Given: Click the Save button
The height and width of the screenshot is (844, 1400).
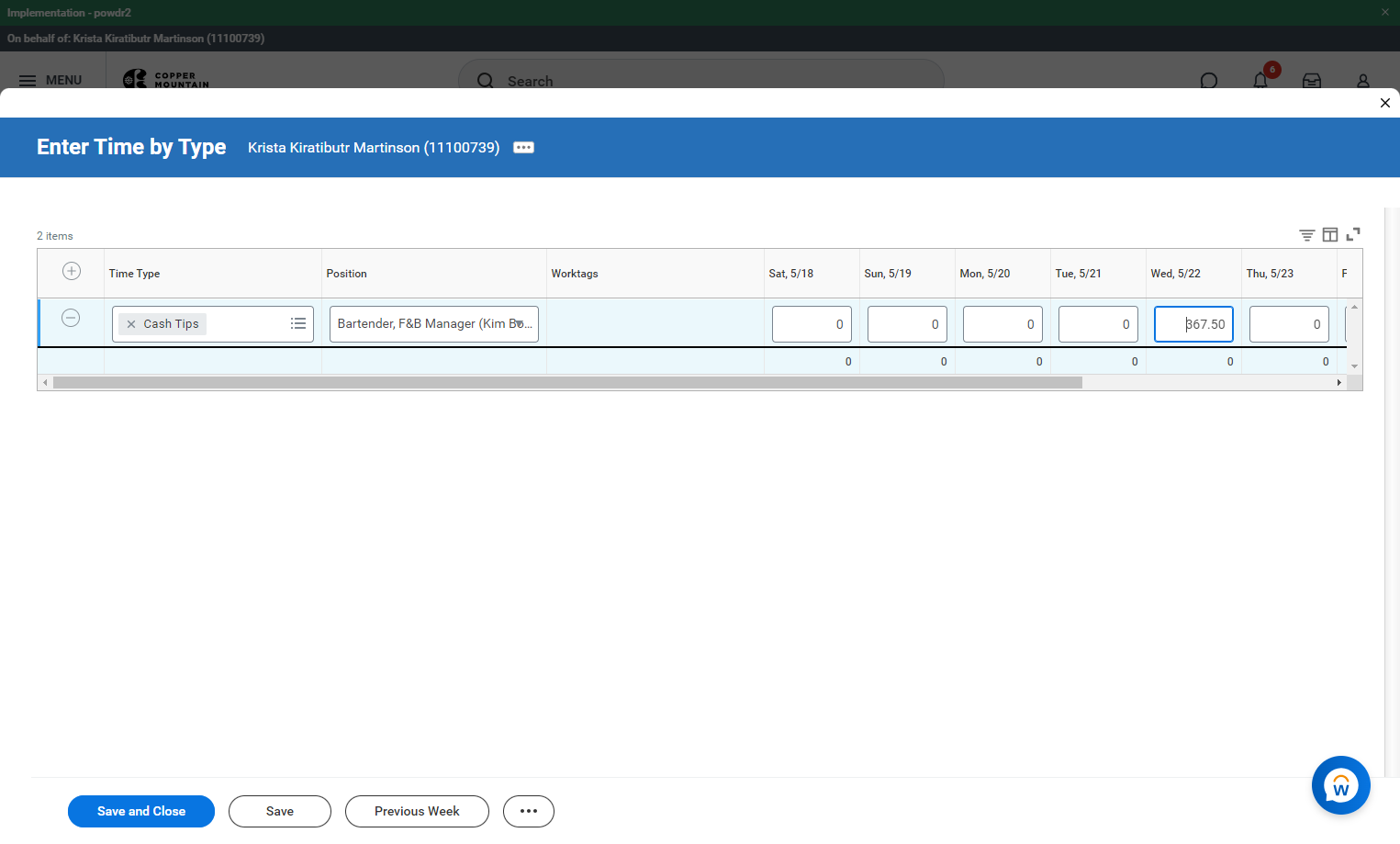Looking at the screenshot, I should pyautogui.click(x=280, y=812).
